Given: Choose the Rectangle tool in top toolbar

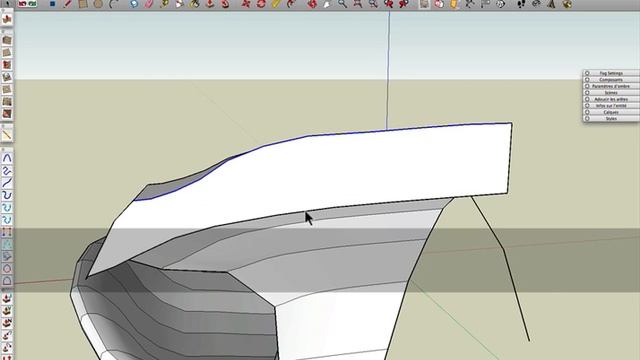Looking at the screenshot, I should point(83,4).
